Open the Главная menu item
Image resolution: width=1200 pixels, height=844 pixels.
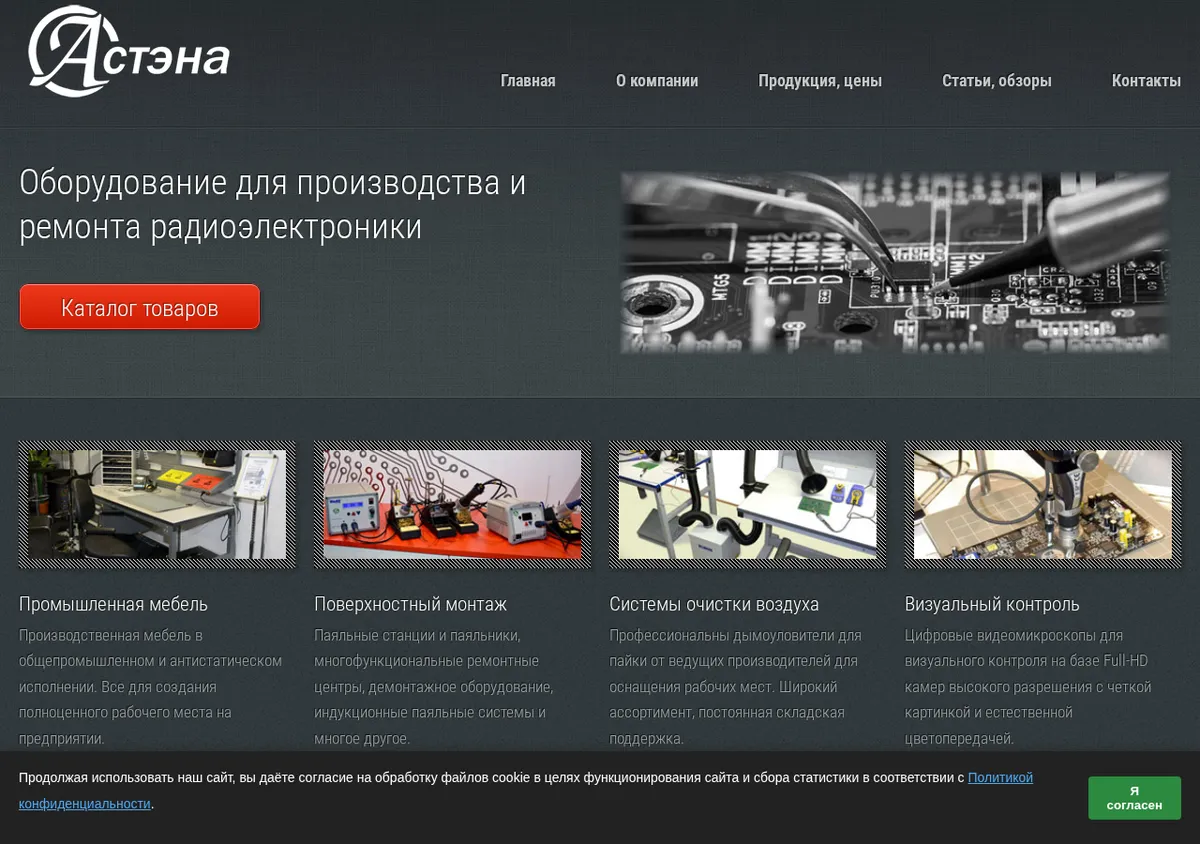(528, 81)
